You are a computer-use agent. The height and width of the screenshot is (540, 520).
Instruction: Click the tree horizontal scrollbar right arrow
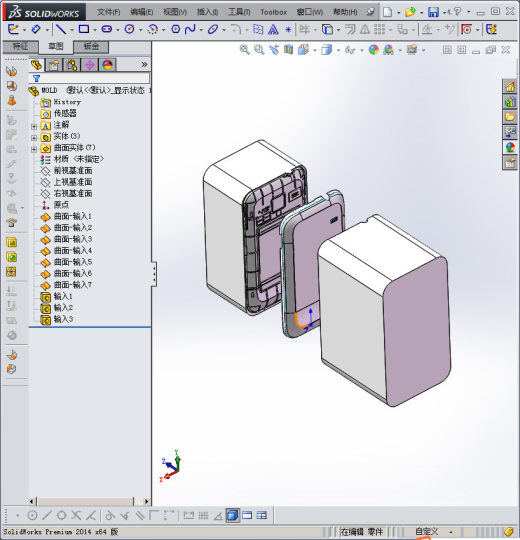tap(146, 501)
